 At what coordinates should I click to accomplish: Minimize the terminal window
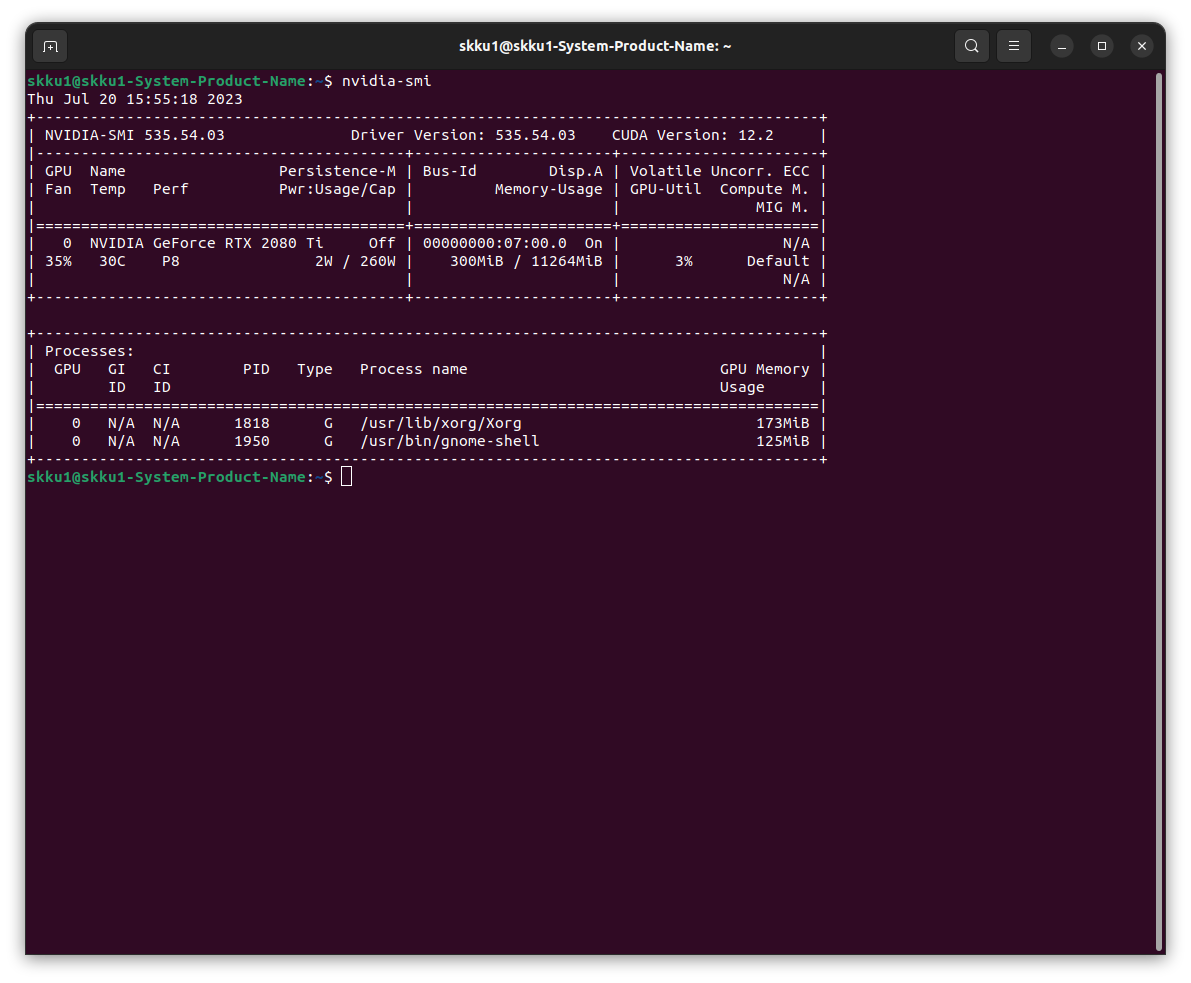click(x=1062, y=46)
